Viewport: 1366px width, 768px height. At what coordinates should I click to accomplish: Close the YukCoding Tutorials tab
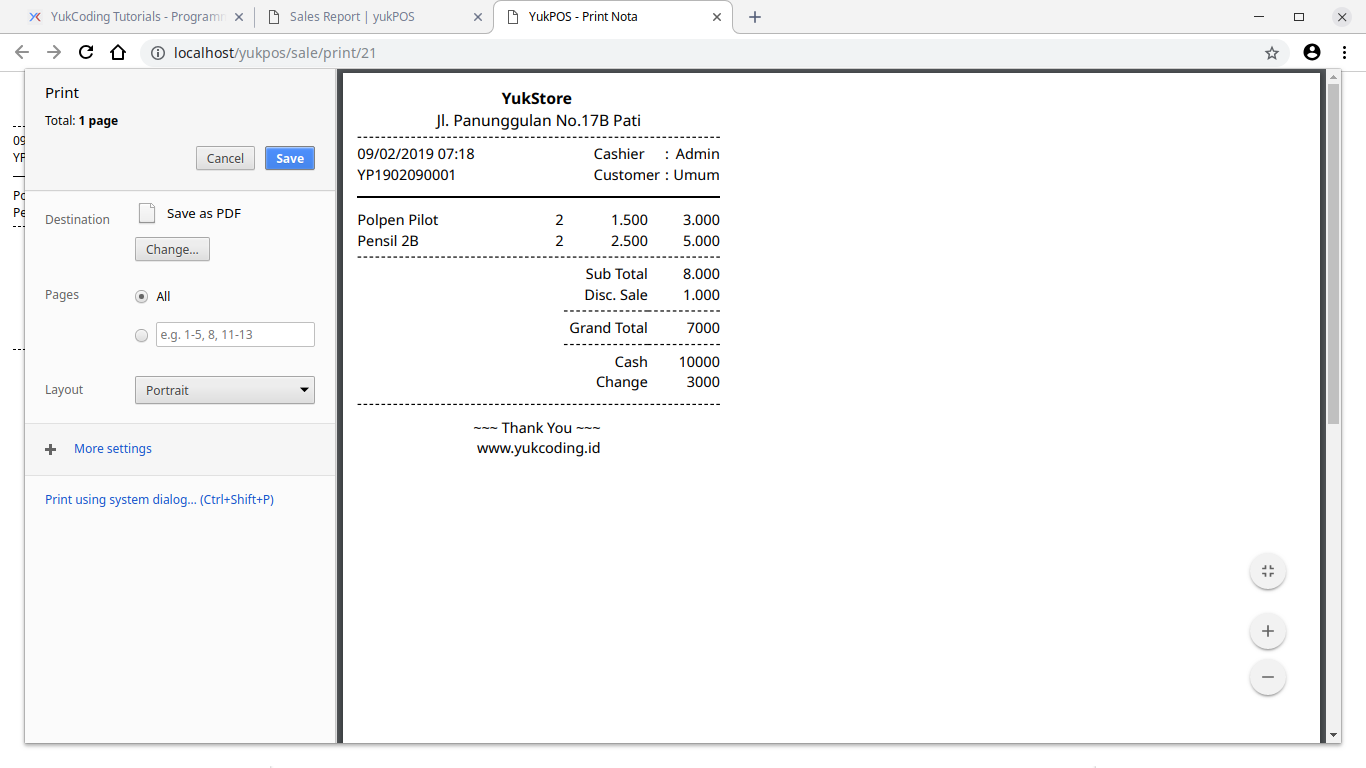238,17
